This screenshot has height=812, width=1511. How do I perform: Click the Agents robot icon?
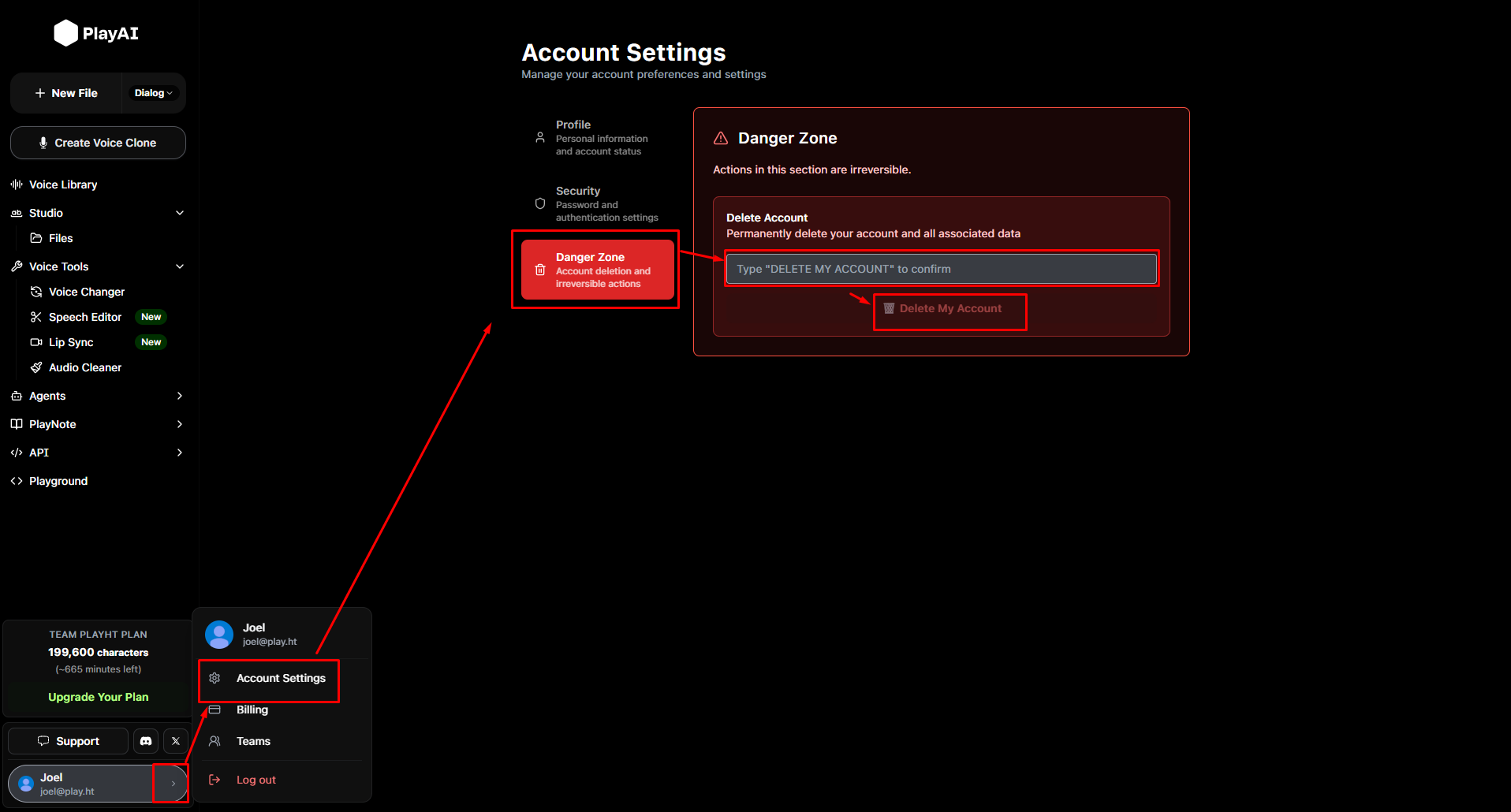[x=17, y=396]
